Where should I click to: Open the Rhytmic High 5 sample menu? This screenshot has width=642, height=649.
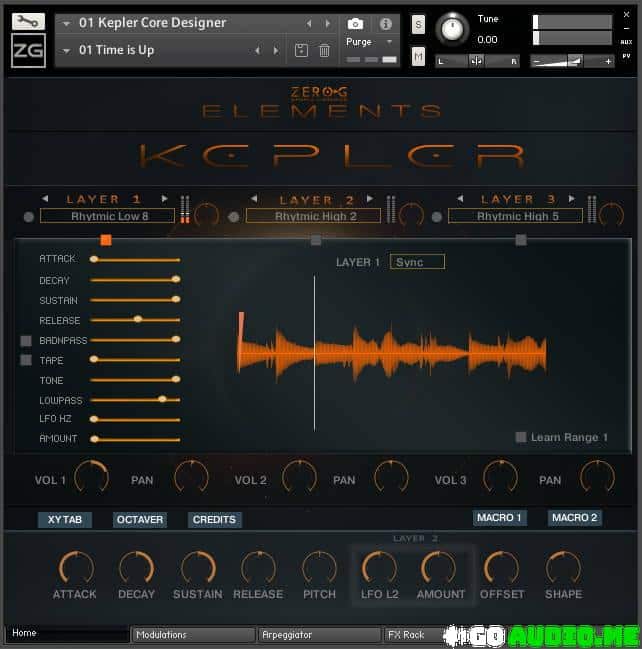click(x=515, y=216)
